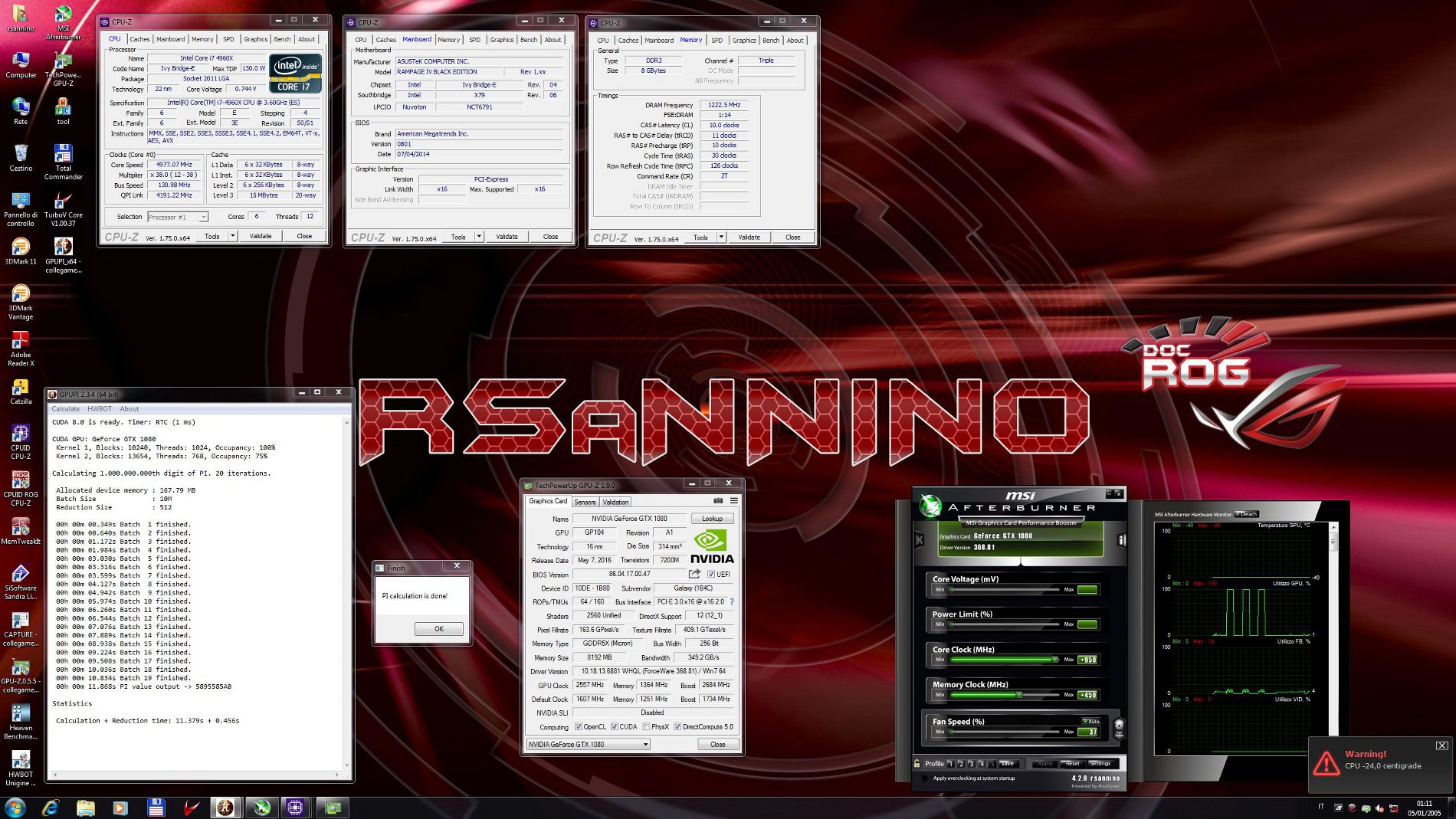
Task: Open the Calculate menu in GPUPI
Action: point(66,408)
